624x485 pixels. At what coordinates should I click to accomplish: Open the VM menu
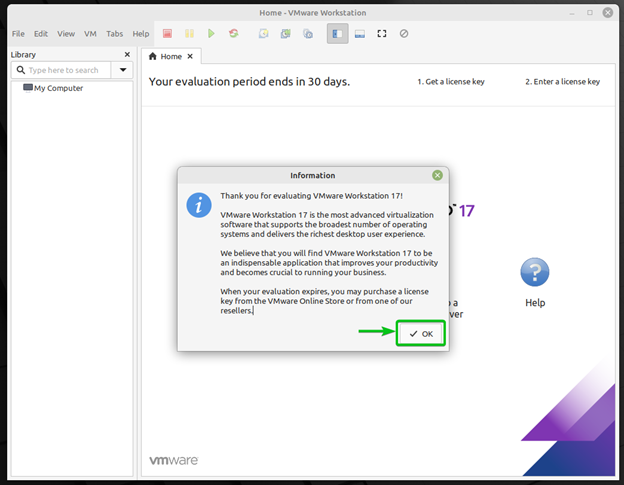click(x=90, y=34)
